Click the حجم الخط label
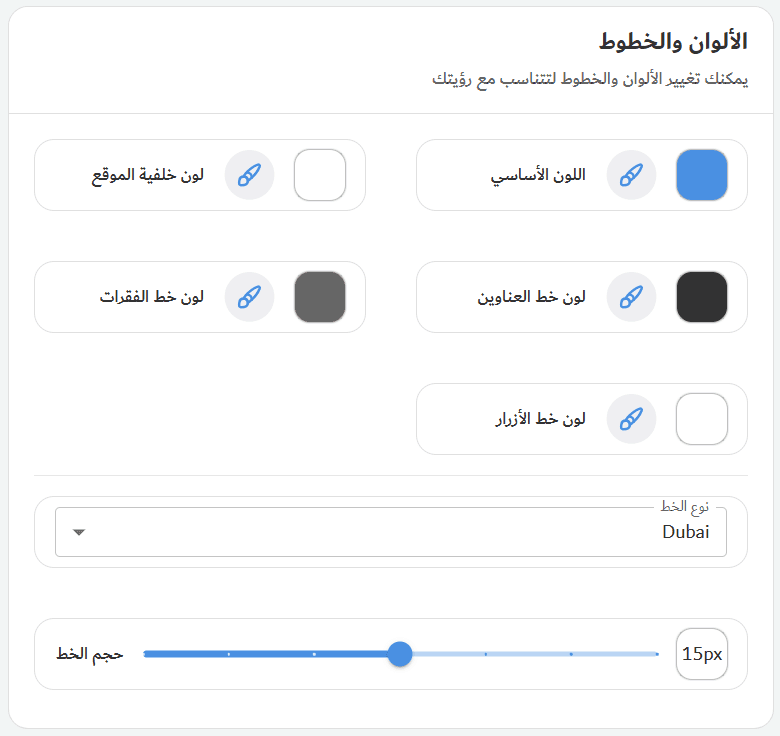Image resolution: width=780 pixels, height=736 pixels. pos(91,654)
